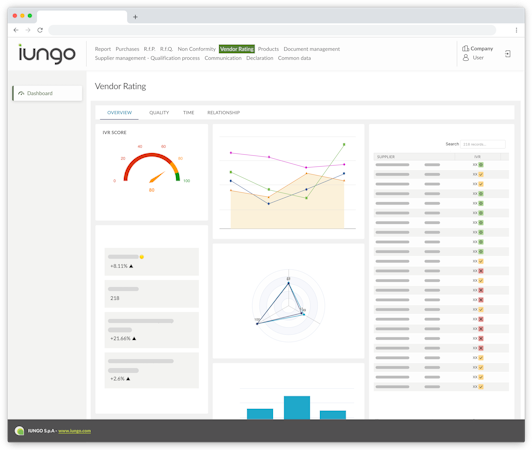Open the Non Conformity menu

(196, 49)
